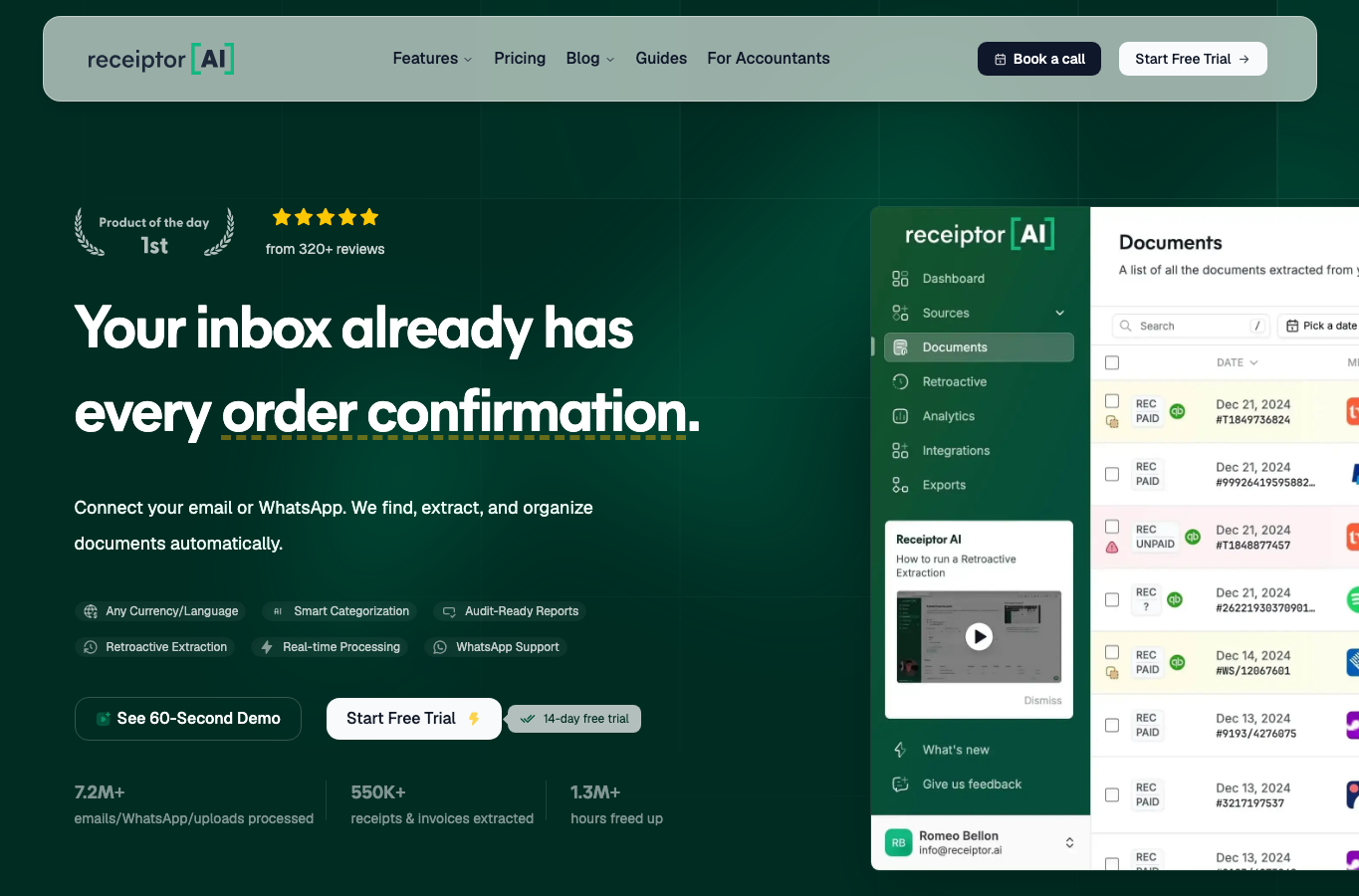Click the receptor AI logo in the navbar
Screen dimensions: 1359x896
(160, 59)
